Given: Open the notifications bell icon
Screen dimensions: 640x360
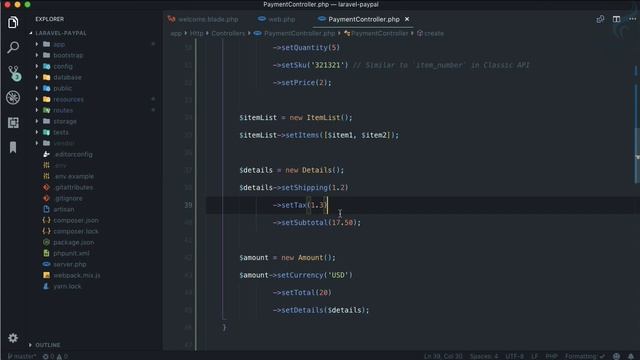Looking at the screenshot, I should [631, 356].
